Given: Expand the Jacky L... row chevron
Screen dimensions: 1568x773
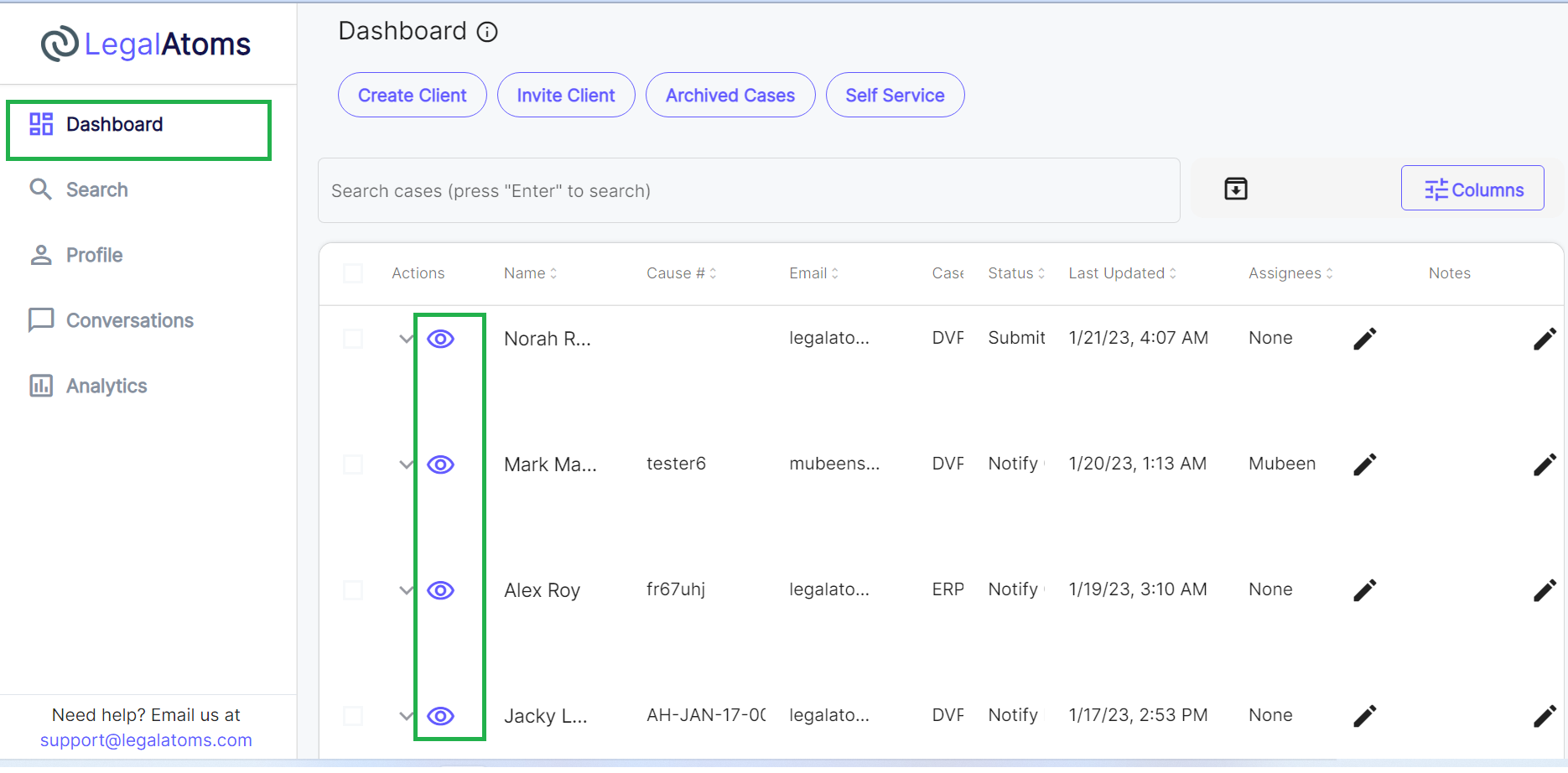Looking at the screenshot, I should (x=407, y=716).
